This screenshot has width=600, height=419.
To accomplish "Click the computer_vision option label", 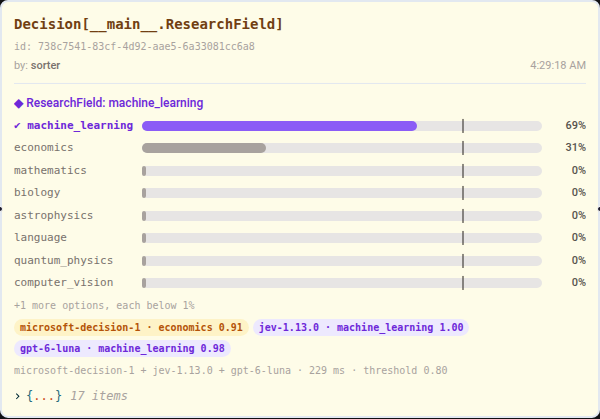I will click(64, 282).
